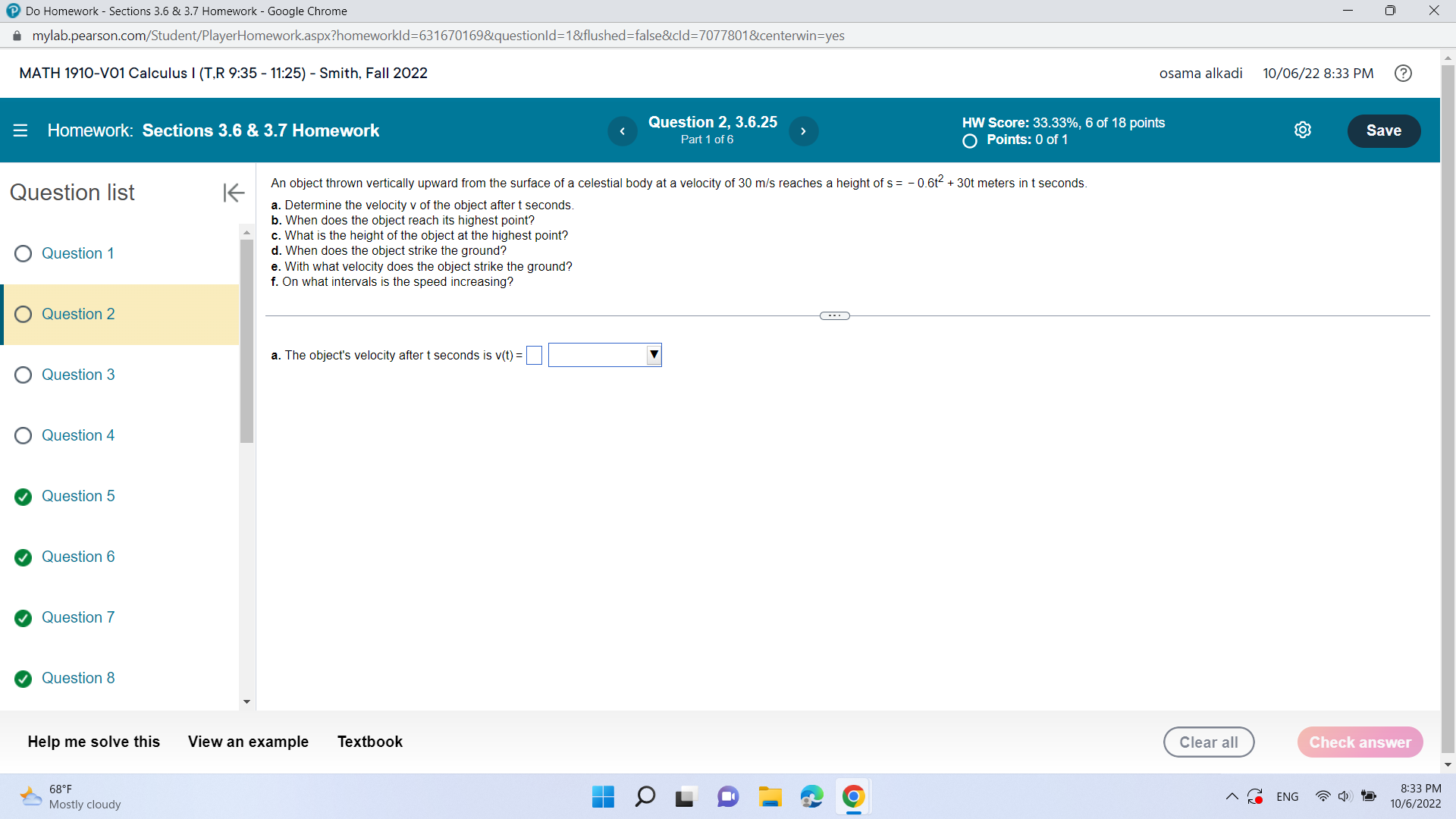Screen dimensions: 1456x819
Task: Select the Question 1 radio button
Action: click(x=23, y=253)
